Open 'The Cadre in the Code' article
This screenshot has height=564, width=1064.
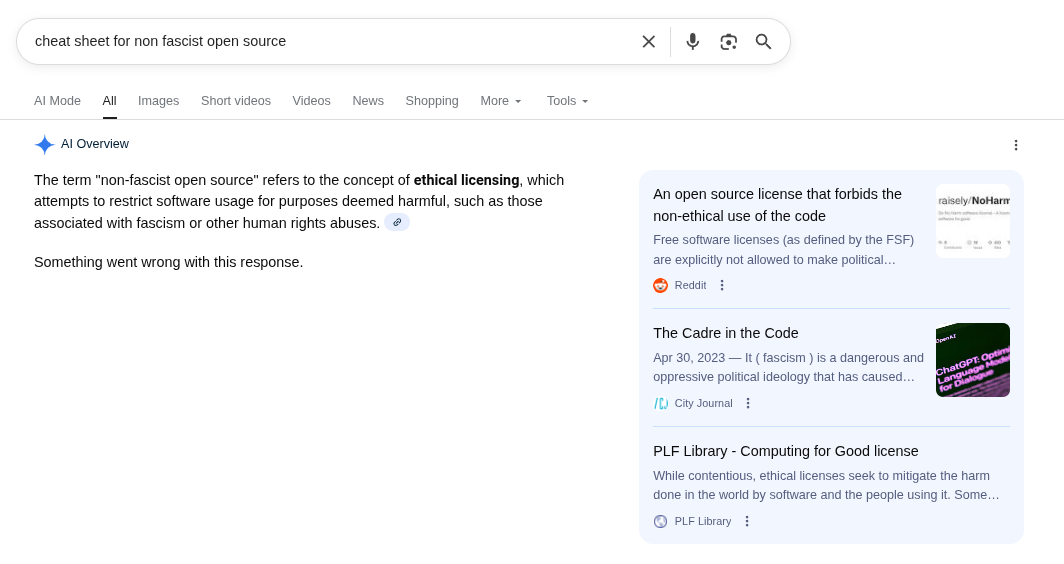tap(725, 333)
